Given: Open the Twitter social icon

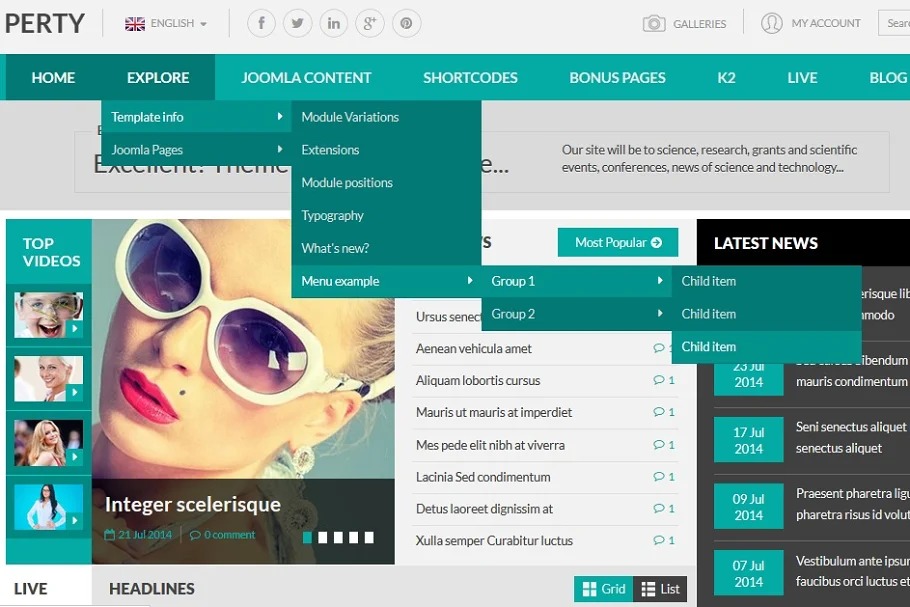Looking at the screenshot, I should click(x=297, y=23).
